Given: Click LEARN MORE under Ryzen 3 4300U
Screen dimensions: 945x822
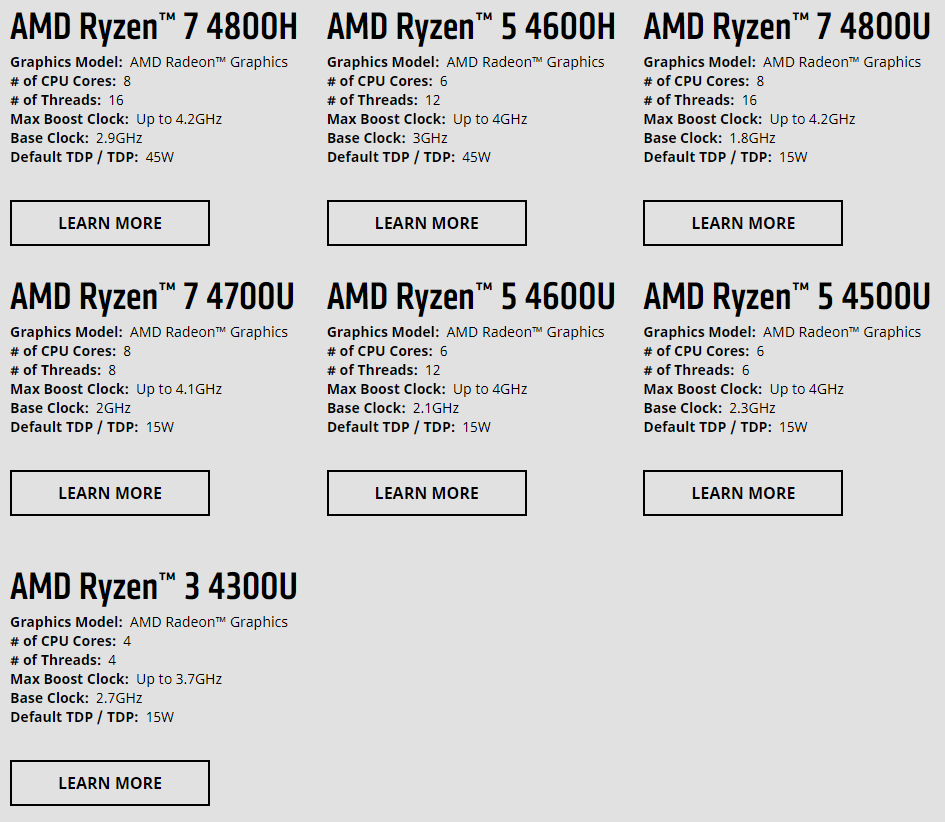Looking at the screenshot, I should coord(110,783).
